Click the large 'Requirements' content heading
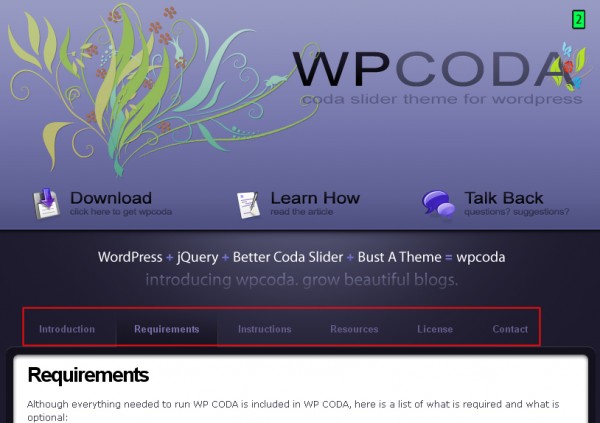 pos(88,375)
